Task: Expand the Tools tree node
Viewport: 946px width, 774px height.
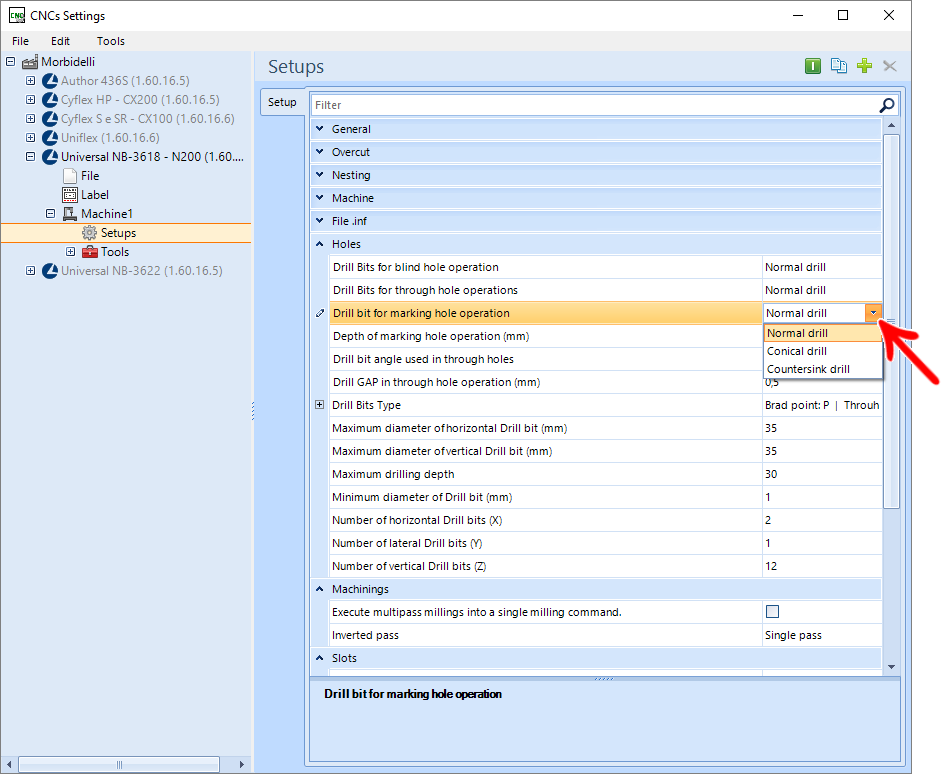Action: [71, 252]
